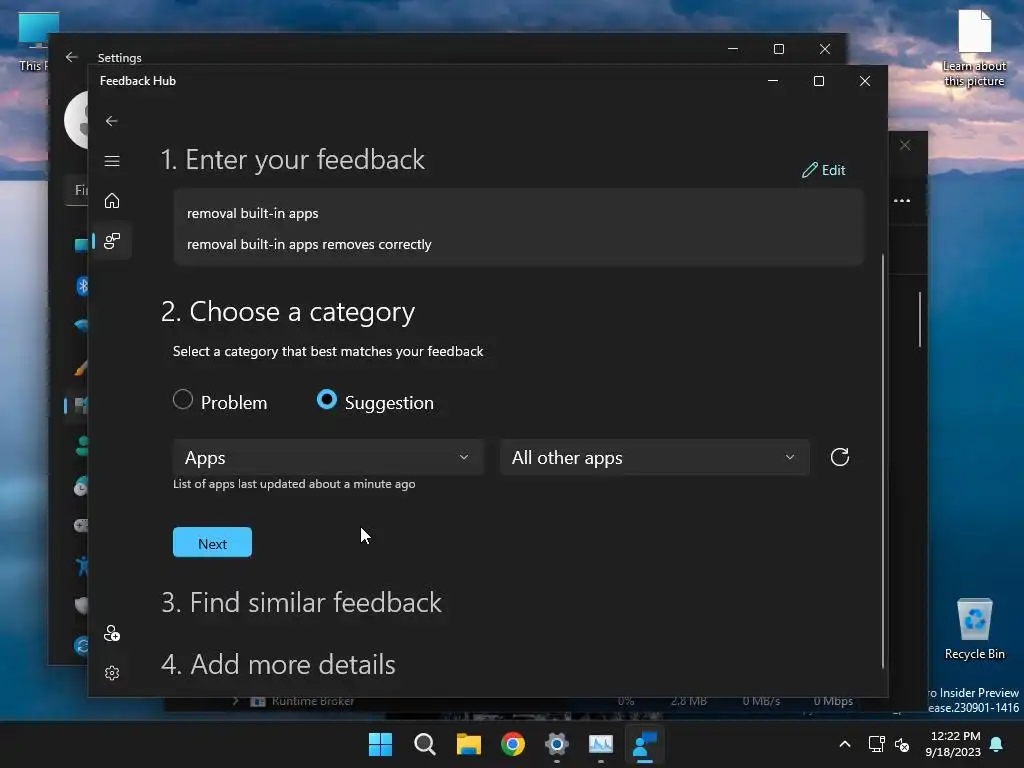Minimize the Feedback Hub window
This screenshot has height=768, width=1024.
[x=773, y=81]
